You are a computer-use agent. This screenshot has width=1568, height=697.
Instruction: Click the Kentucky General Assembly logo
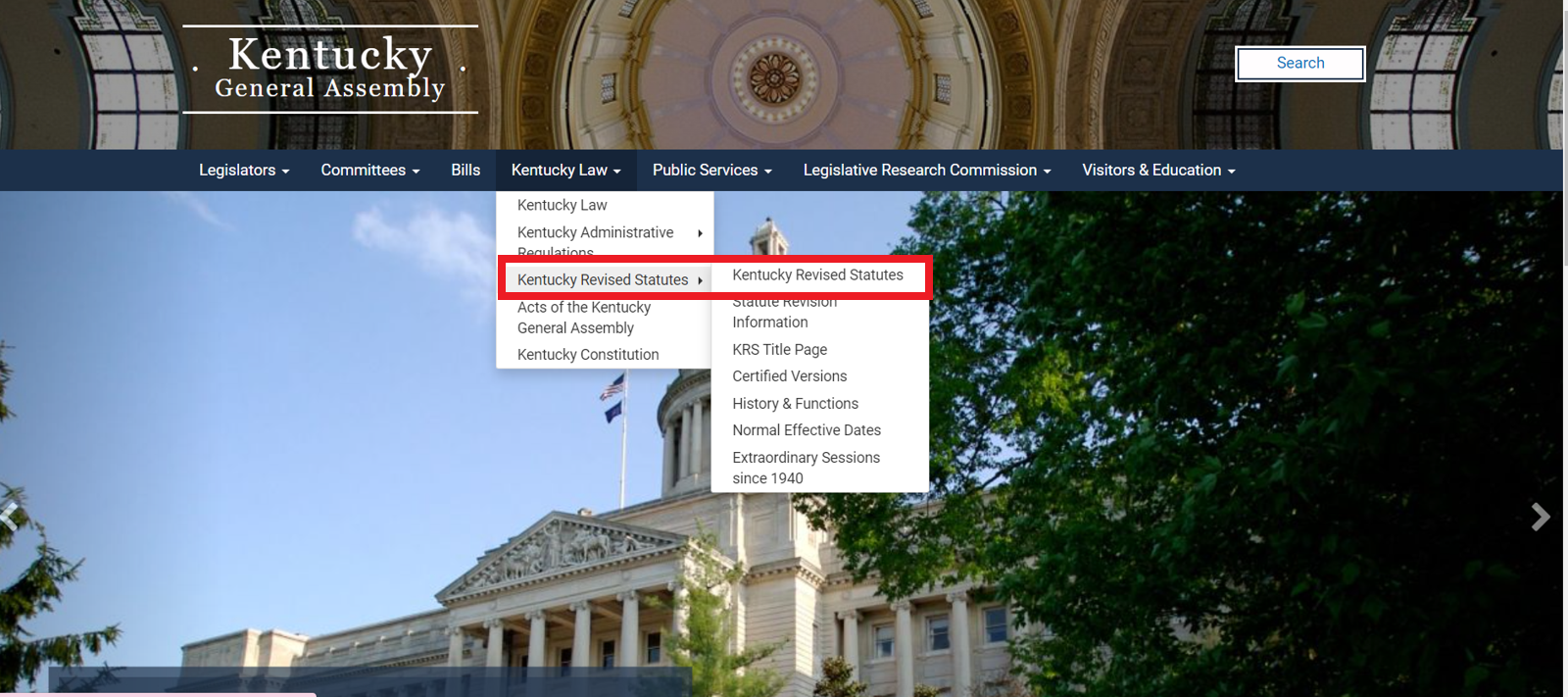click(330, 69)
